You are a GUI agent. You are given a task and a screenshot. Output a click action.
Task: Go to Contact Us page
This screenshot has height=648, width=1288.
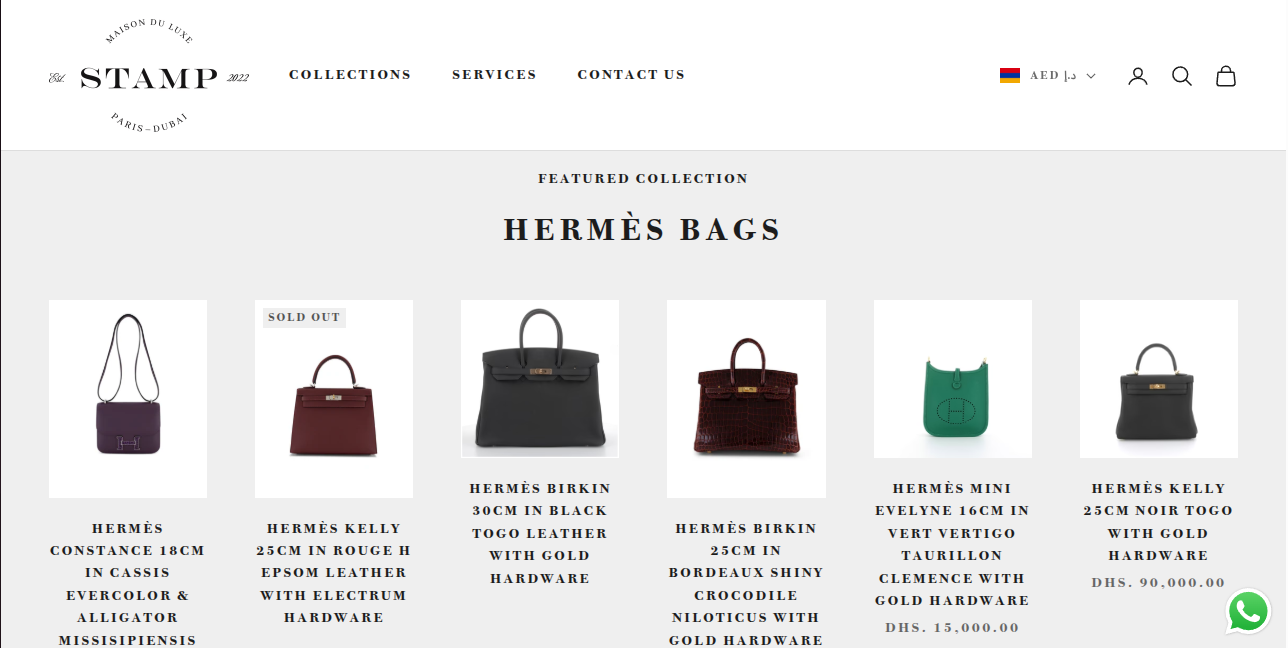click(631, 75)
